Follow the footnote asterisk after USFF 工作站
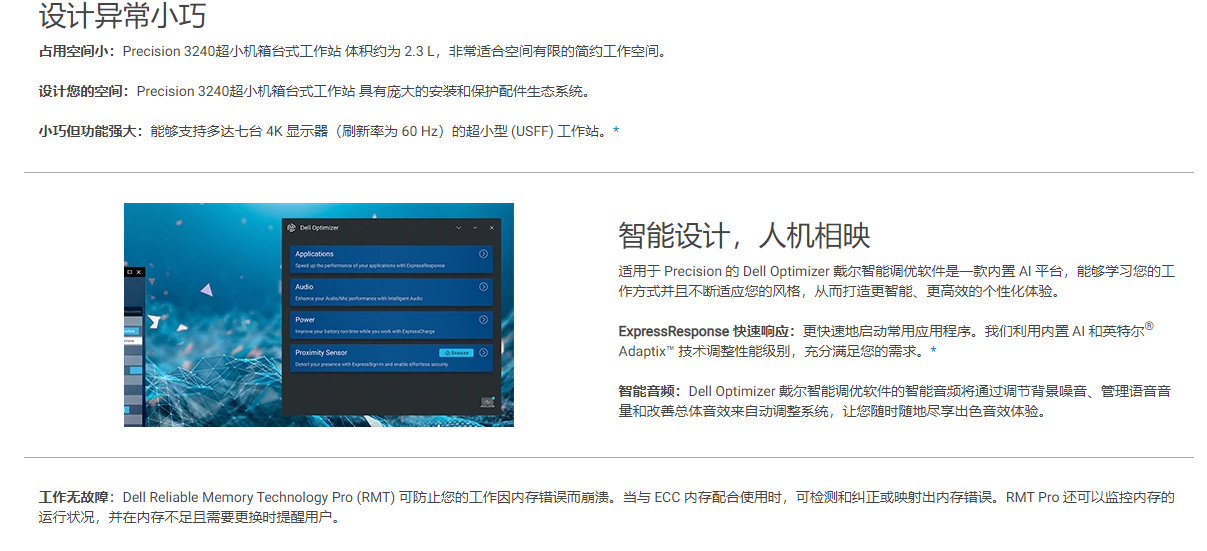Screen dimensions: 1207x551 tap(616, 131)
